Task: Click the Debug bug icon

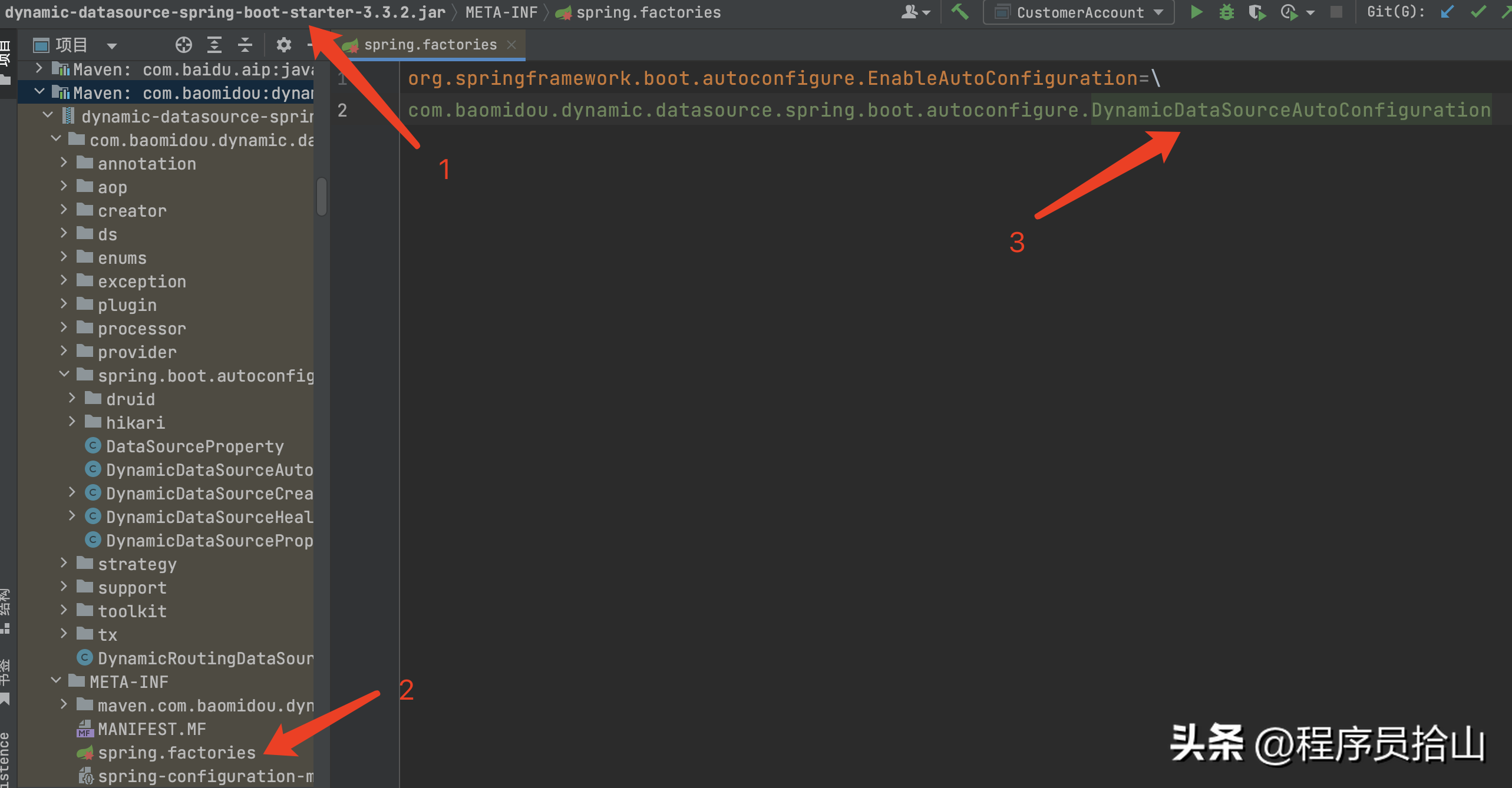Action: 1226,12
